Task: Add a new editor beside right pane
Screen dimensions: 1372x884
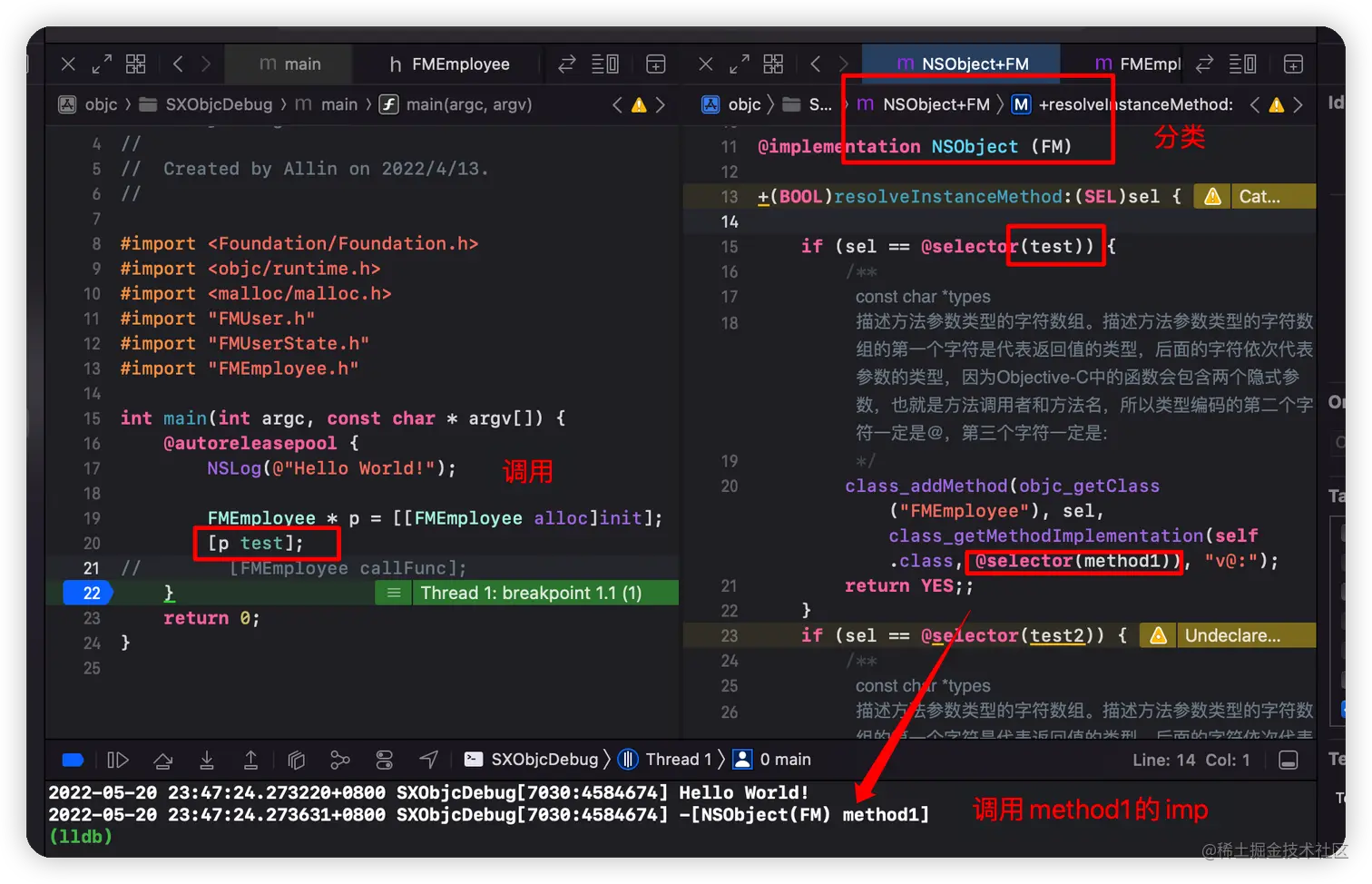Action: click(x=1294, y=64)
